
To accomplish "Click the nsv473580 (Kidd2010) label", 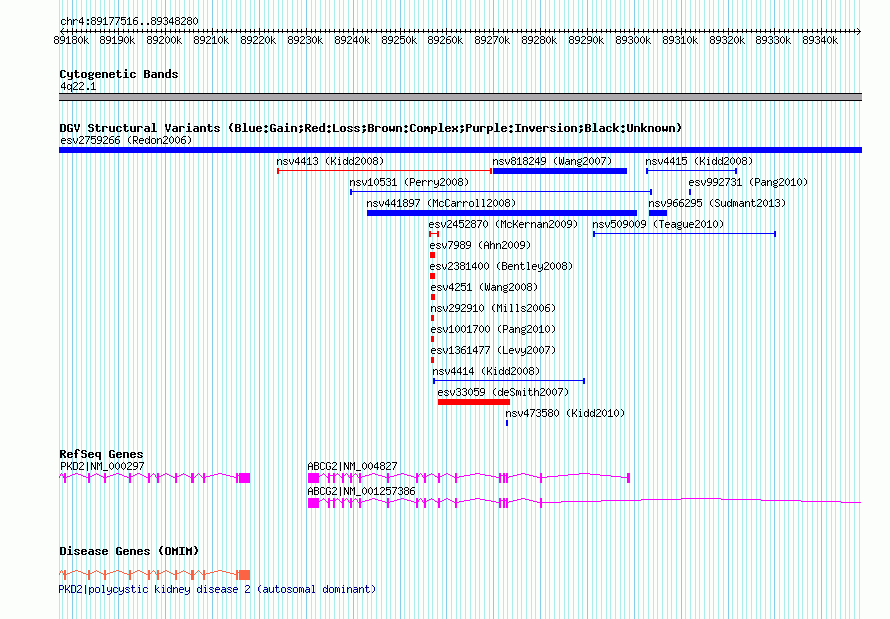I will click(x=565, y=413).
